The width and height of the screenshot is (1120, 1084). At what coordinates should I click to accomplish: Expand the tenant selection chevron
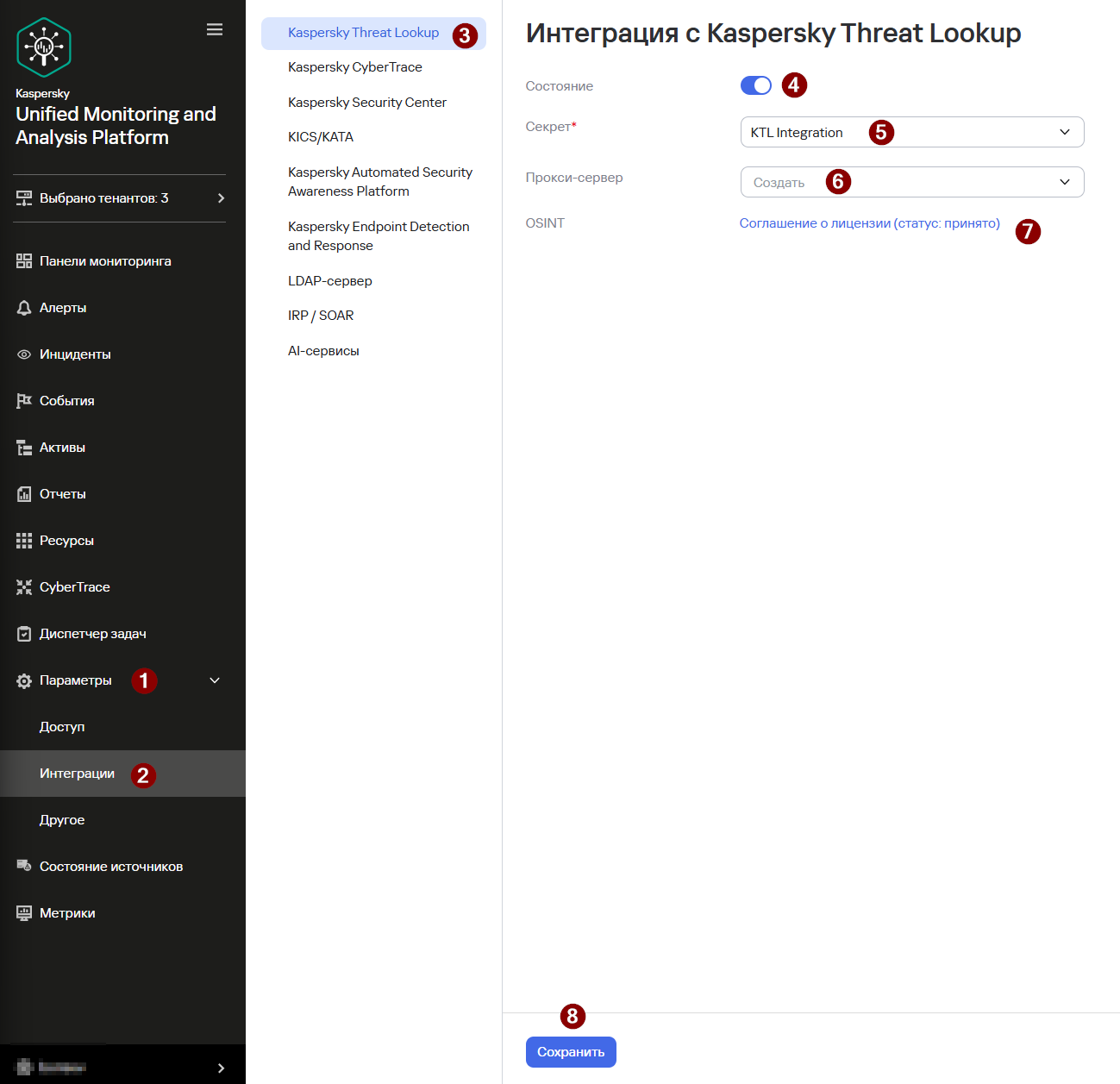222,198
